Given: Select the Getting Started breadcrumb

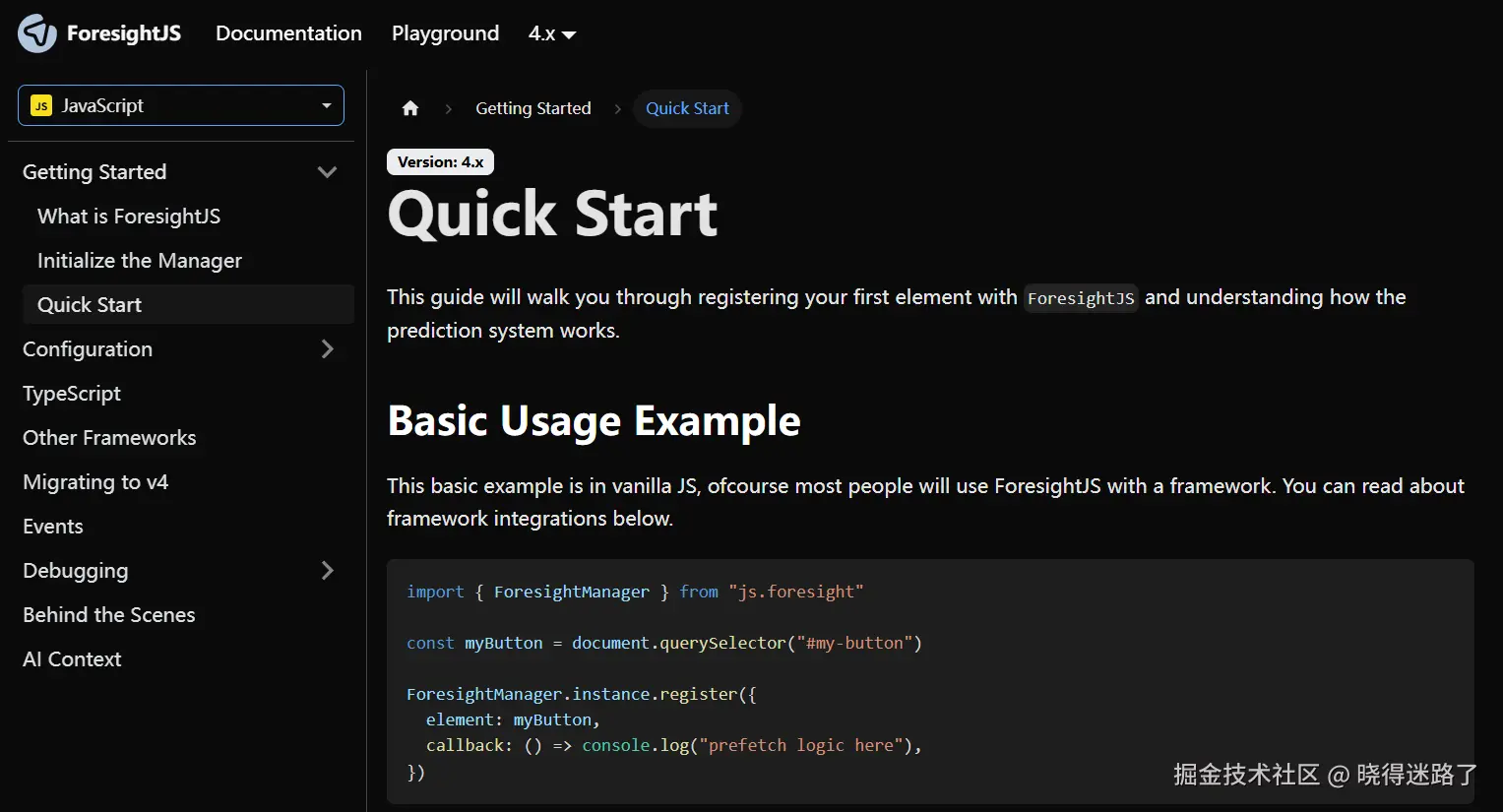Looking at the screenshot, I should coord(533,108).
